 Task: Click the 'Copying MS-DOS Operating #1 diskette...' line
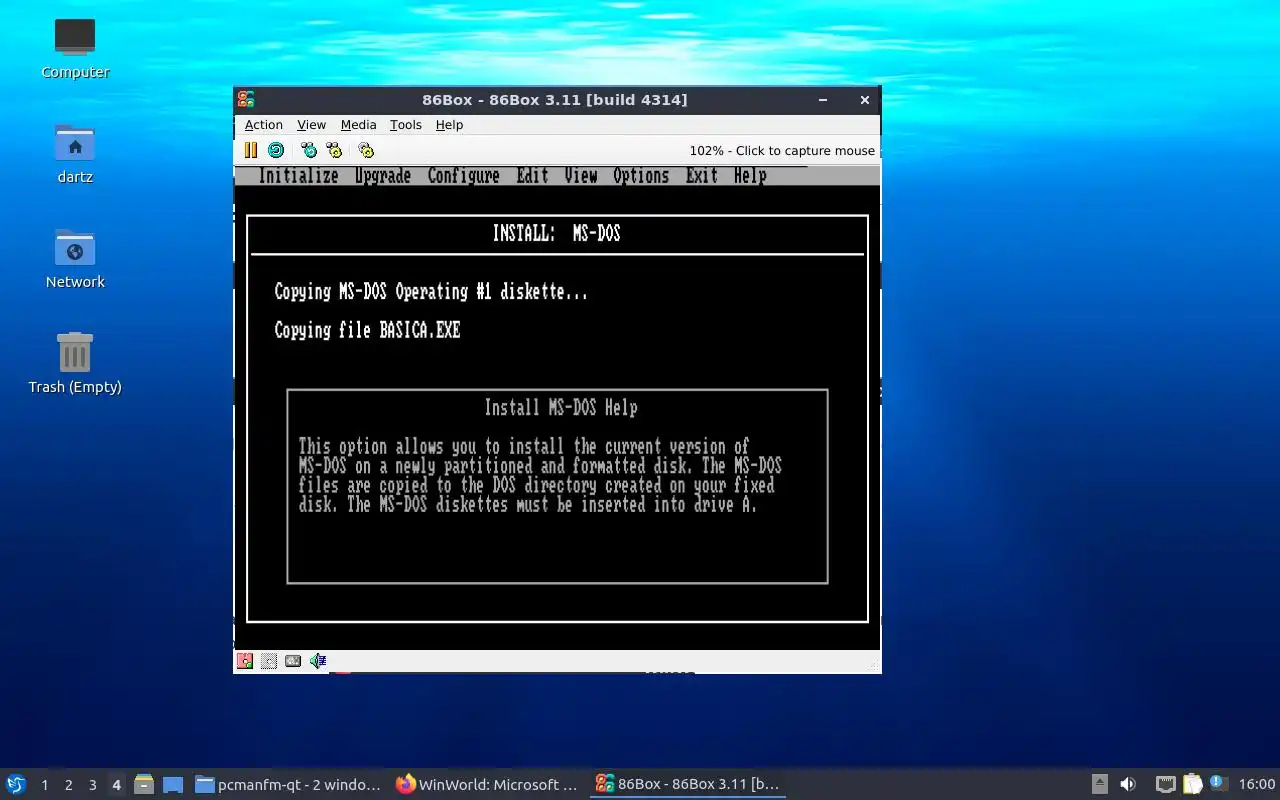431,292
